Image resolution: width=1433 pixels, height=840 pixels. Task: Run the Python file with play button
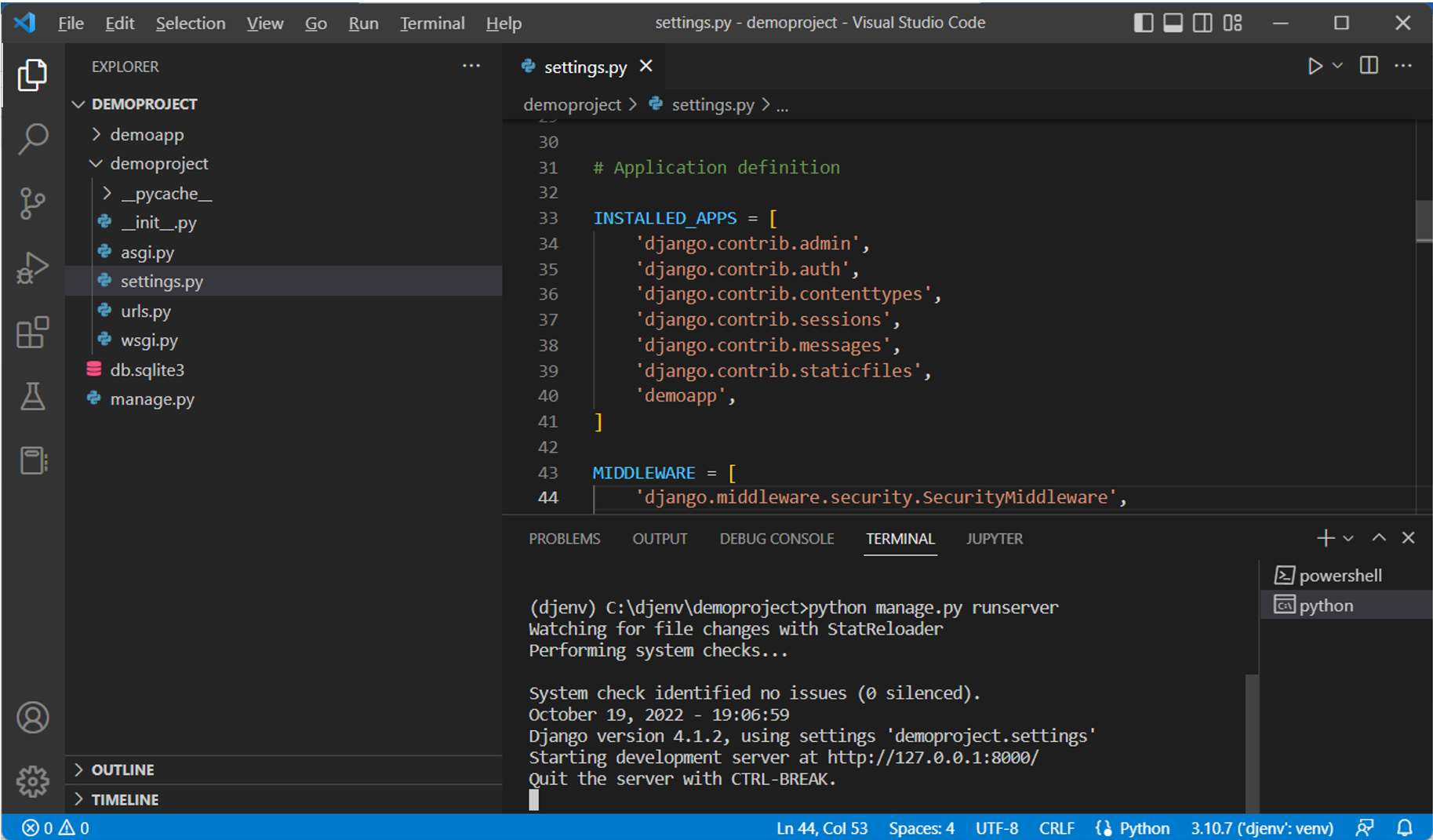(1315, 67)
